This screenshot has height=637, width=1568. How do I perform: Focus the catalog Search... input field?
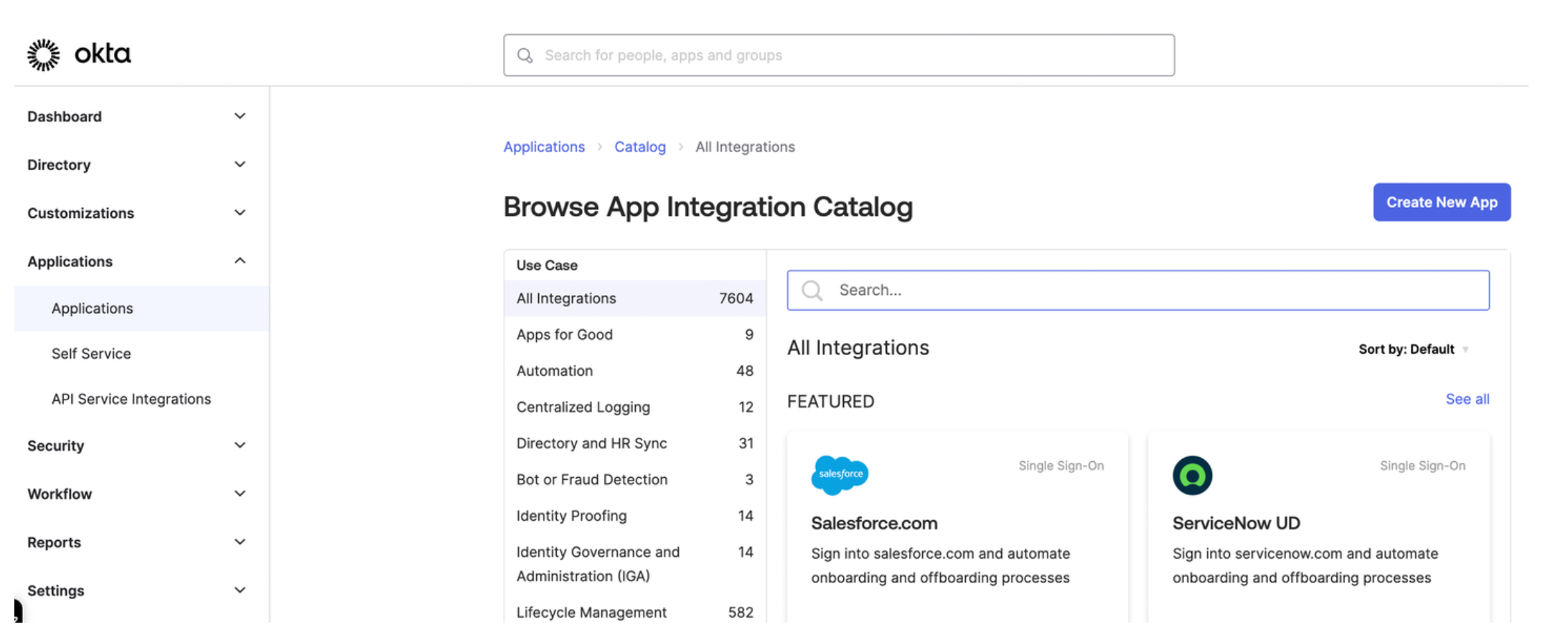pos(1138,290)
